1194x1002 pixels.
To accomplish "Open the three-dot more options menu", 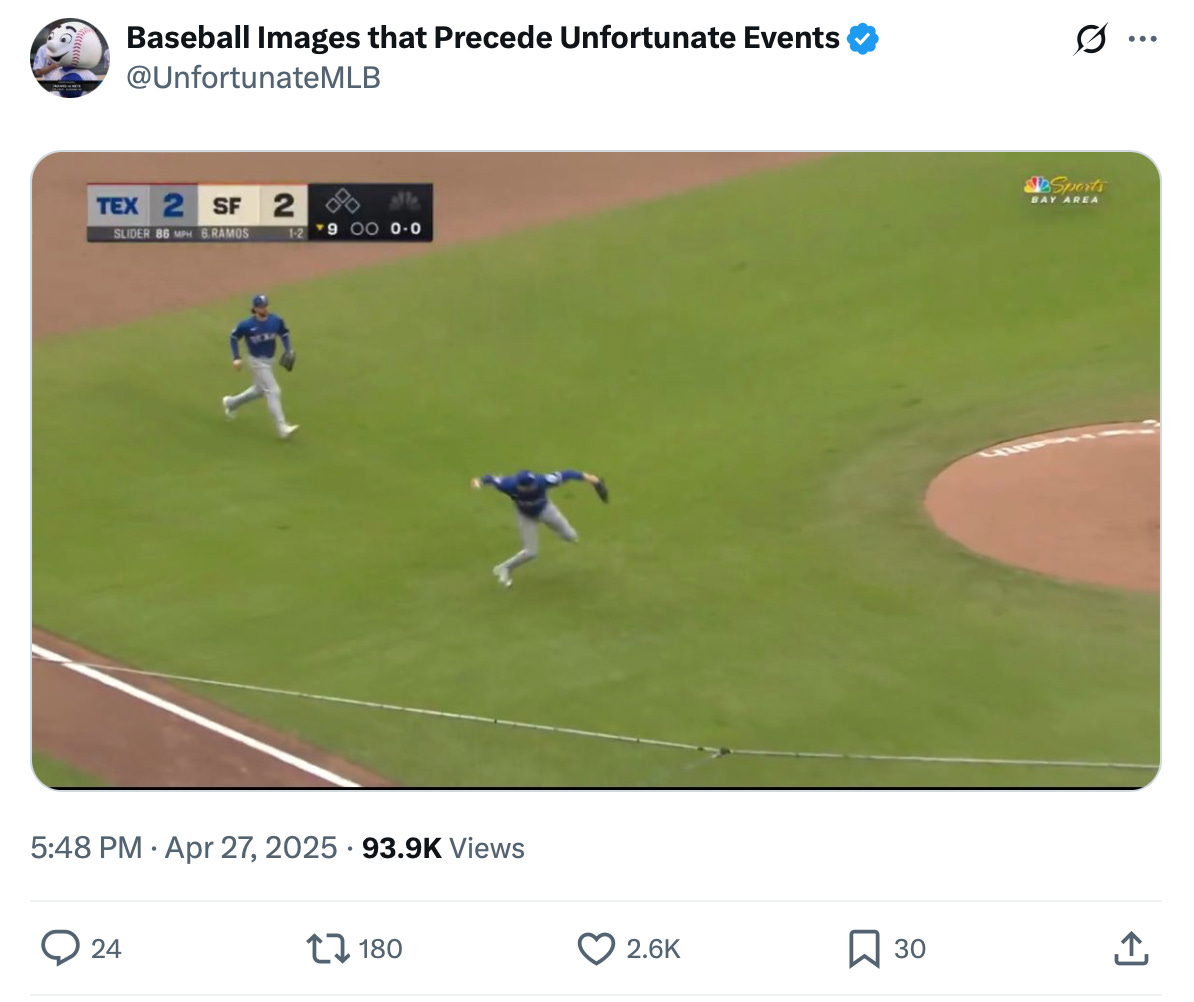I will click(x=1143, y=39).
